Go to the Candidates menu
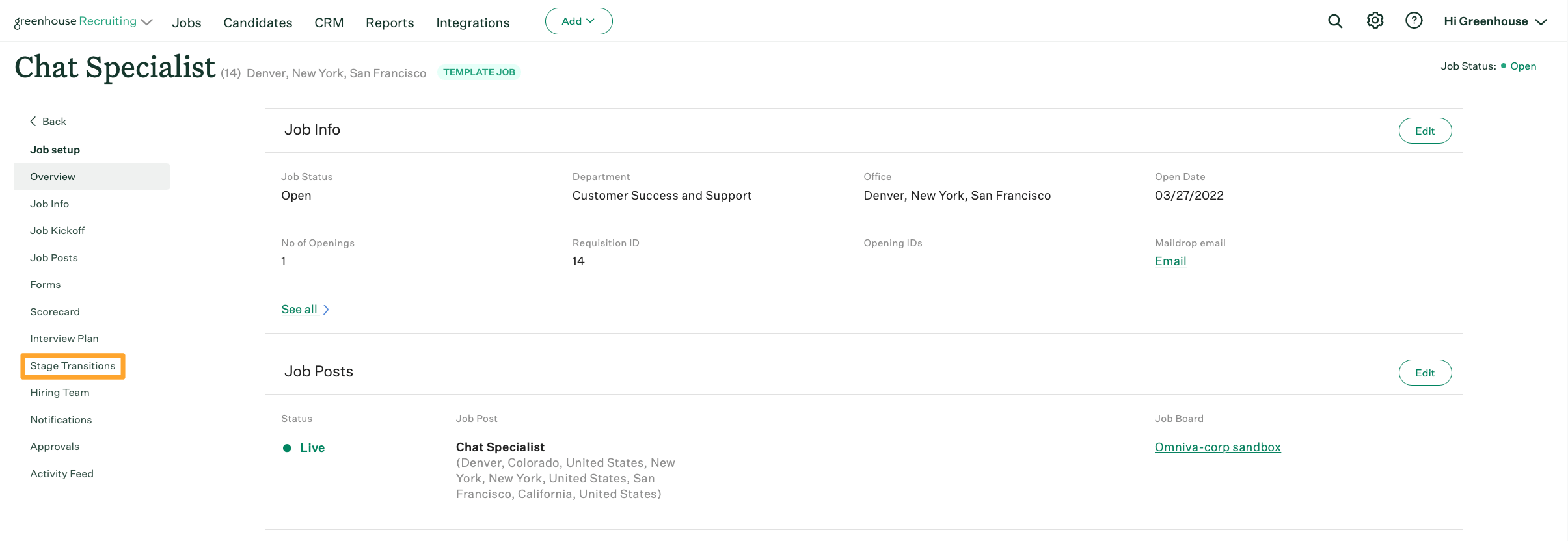Viewport: 1568px width, 541px height. [258, 23]
